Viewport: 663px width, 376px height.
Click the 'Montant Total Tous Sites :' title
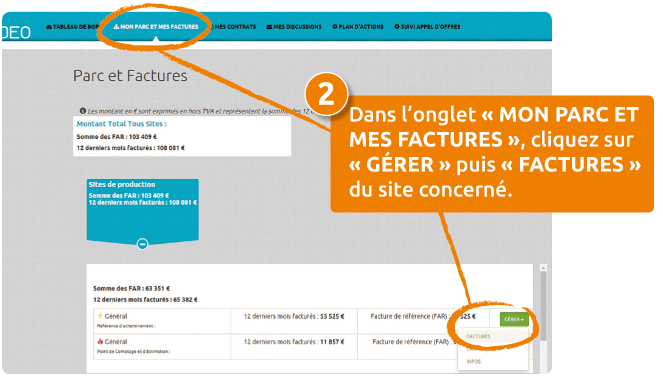pos(121,124)
